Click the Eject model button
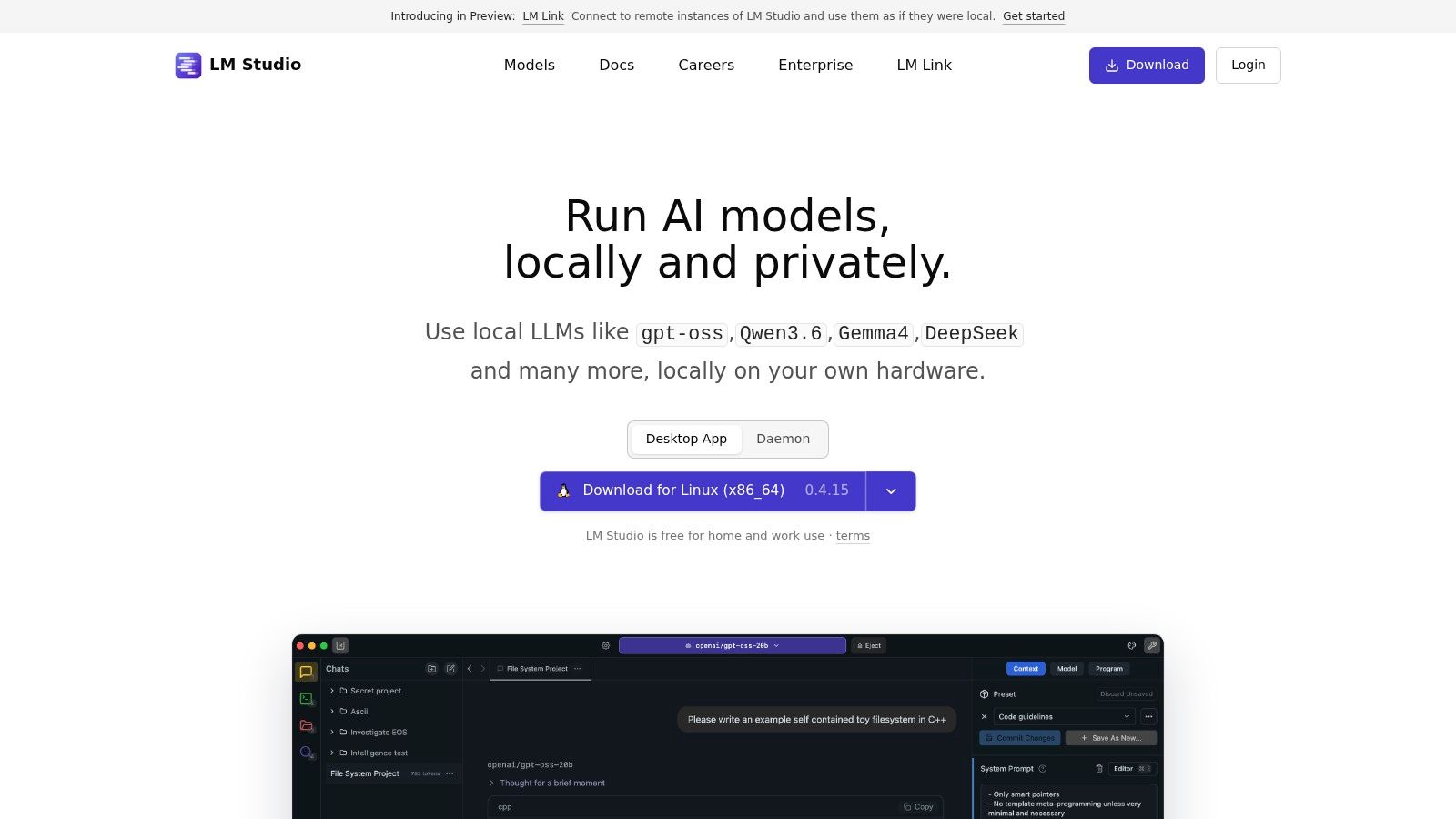The height and width of the screenshot is (819, 1456). click(x=869, y=646)
